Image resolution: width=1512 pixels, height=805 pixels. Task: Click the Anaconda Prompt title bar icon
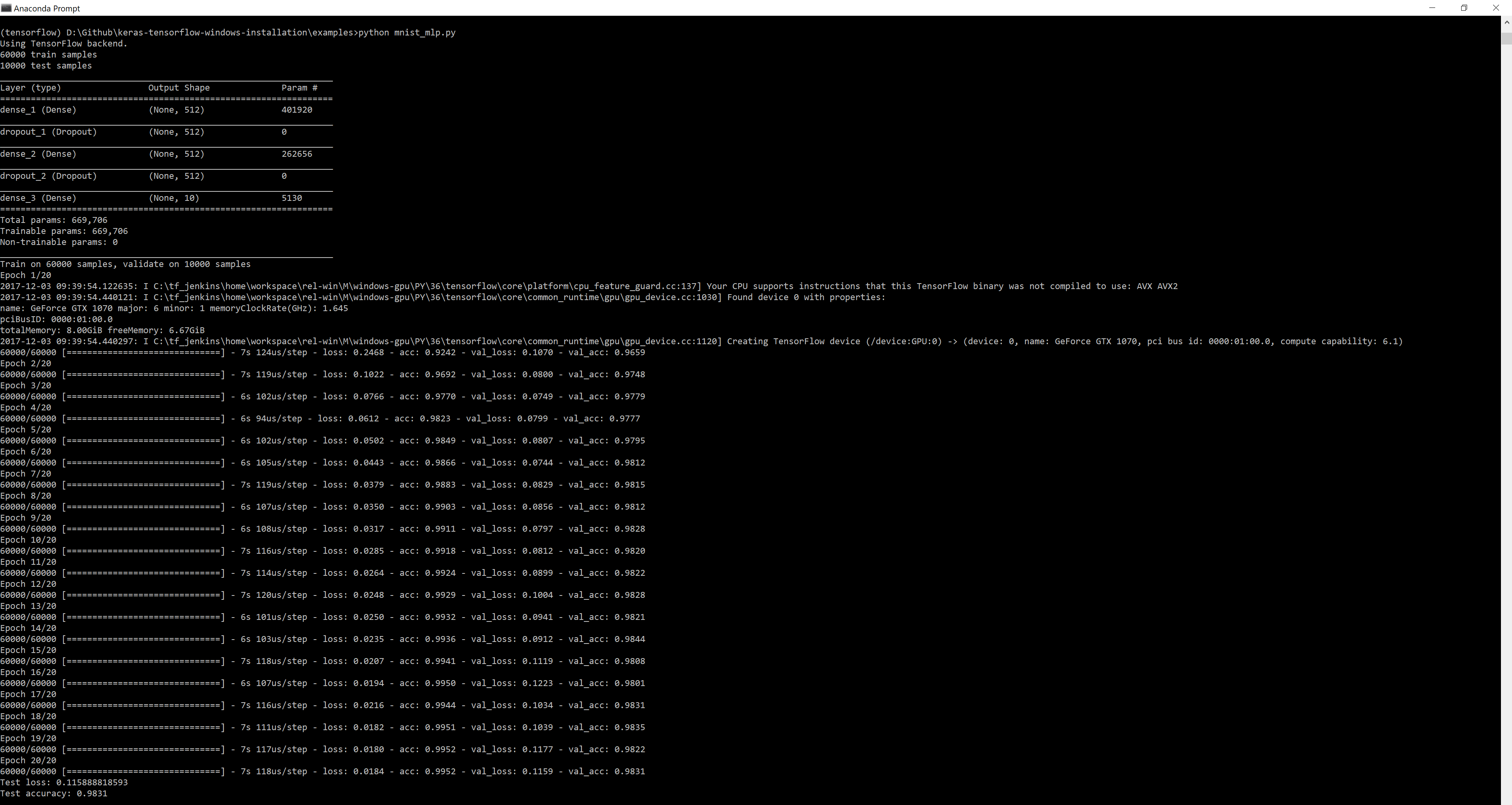(6, 8)
